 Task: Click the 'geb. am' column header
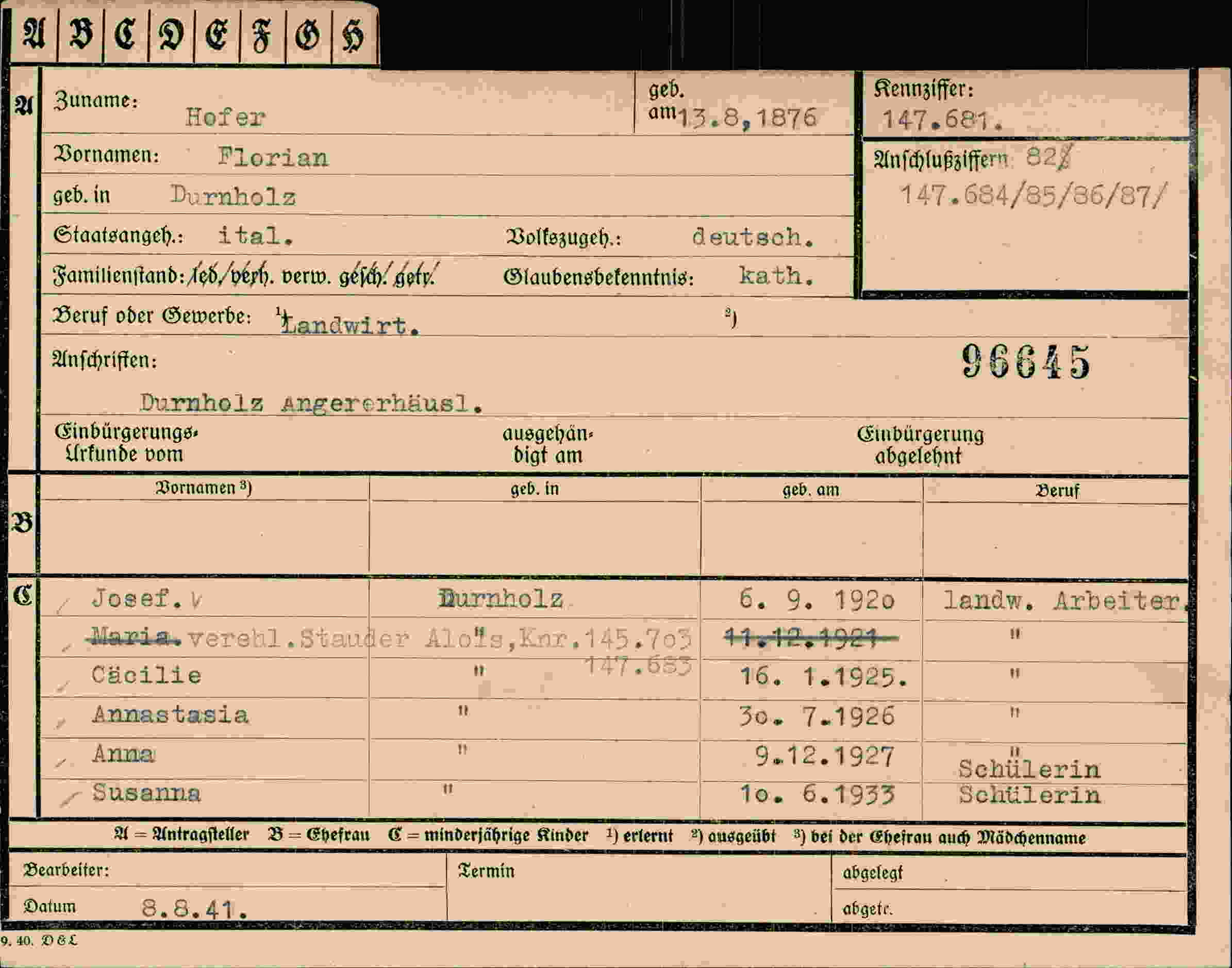coord(810,490)
